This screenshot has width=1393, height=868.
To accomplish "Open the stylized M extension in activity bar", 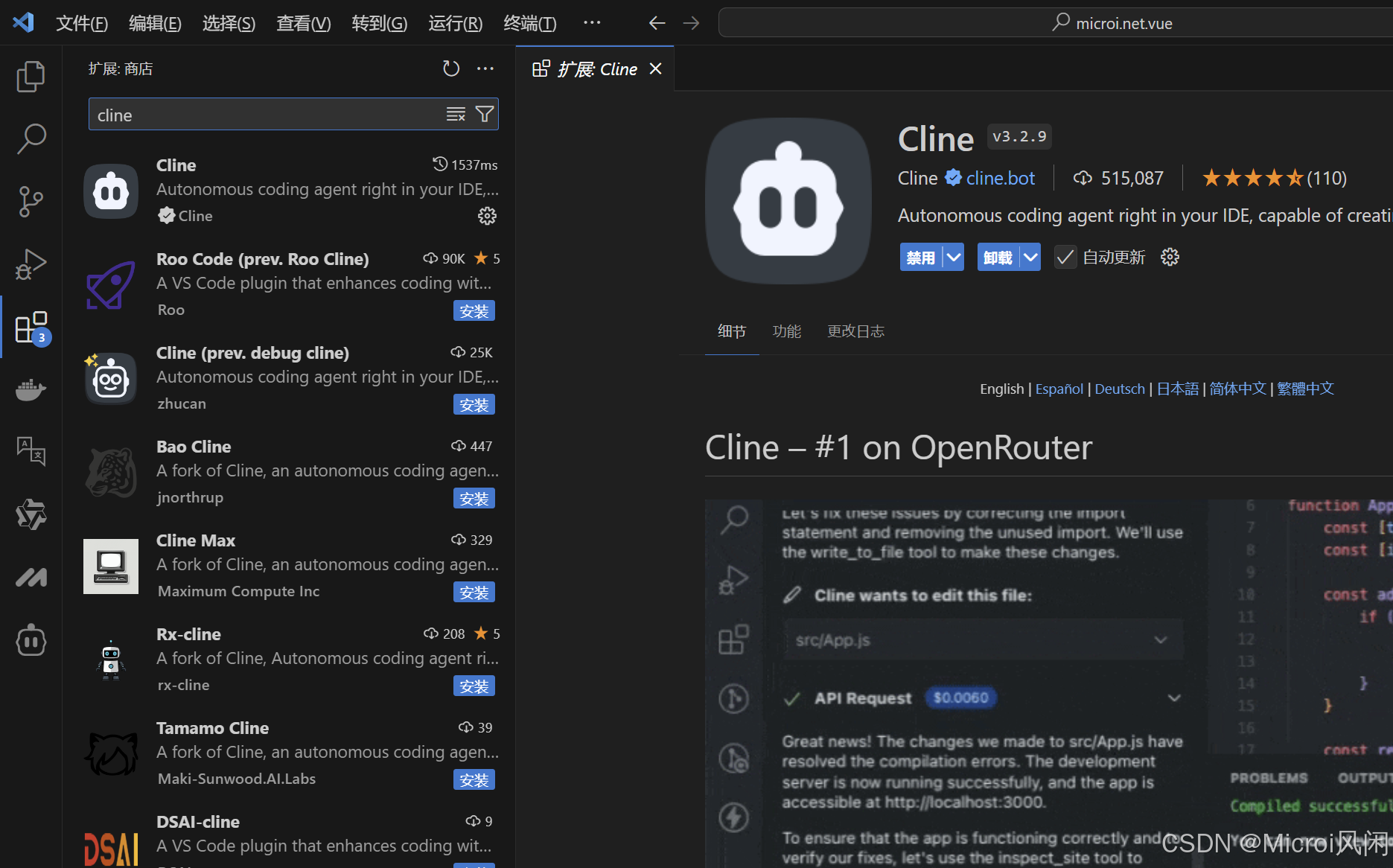I will (31, 577).
